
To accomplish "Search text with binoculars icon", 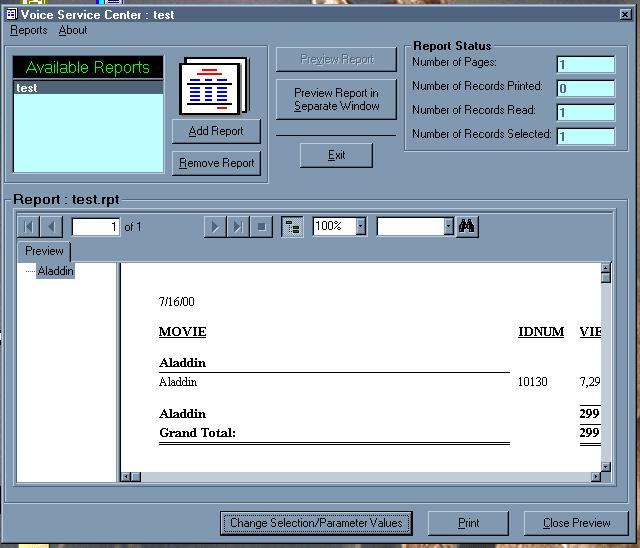I will click(x=467, y=226).
